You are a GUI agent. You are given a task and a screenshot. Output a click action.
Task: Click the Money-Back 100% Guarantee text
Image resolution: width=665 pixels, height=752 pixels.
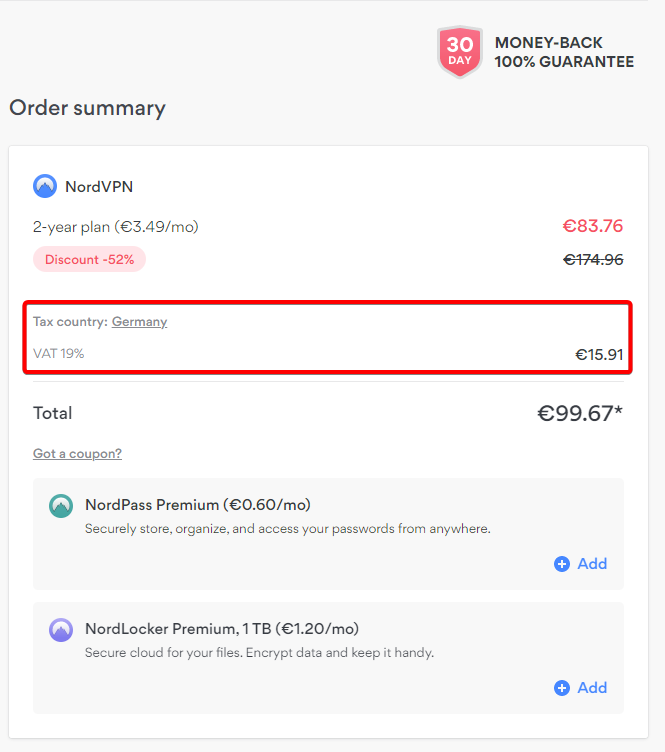coord(564,52)
